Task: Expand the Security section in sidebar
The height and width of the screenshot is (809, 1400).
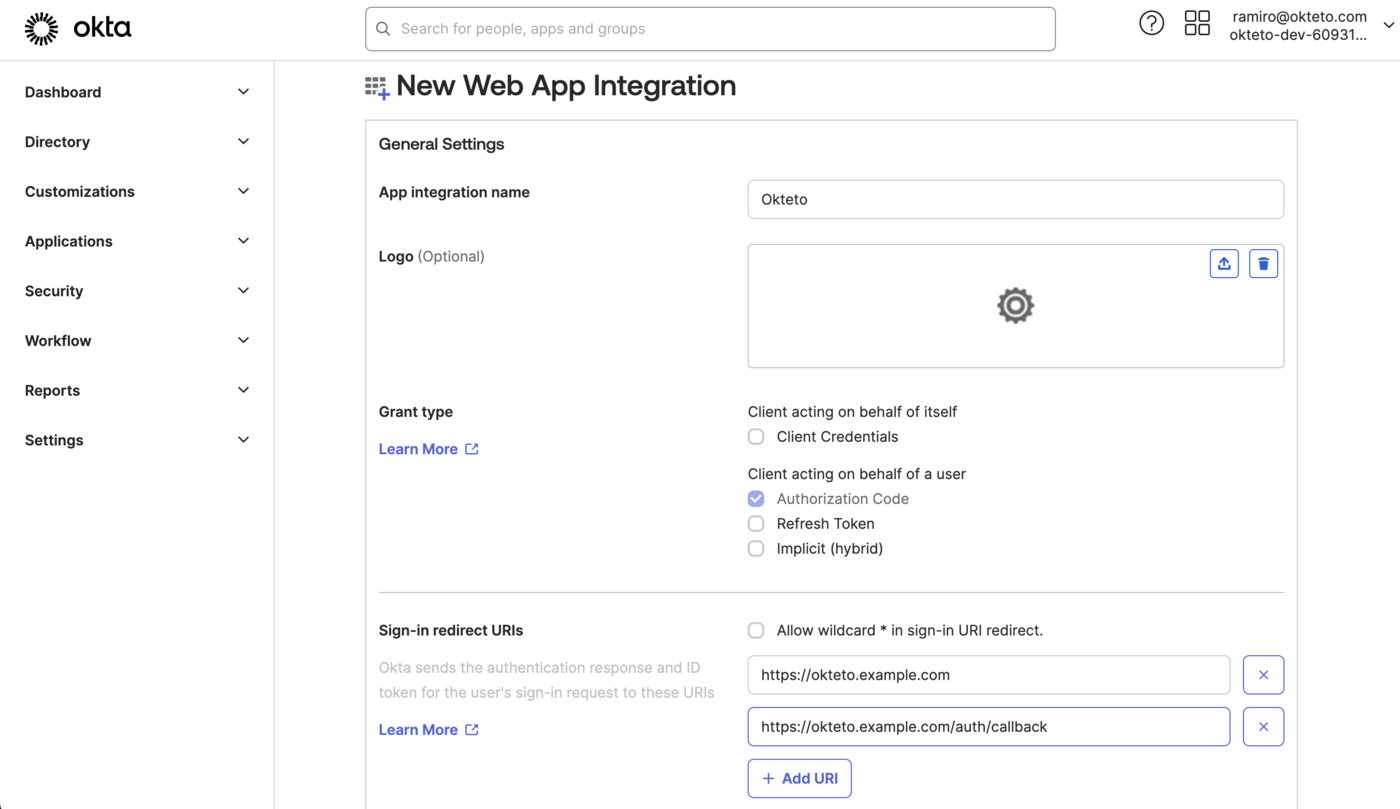Action: [x=53, y=291]
